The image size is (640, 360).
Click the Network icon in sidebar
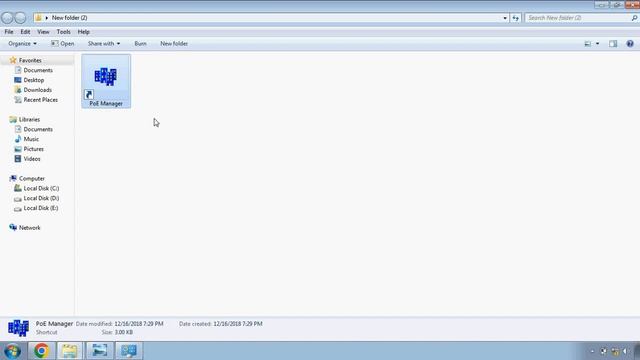pos(13,227)
